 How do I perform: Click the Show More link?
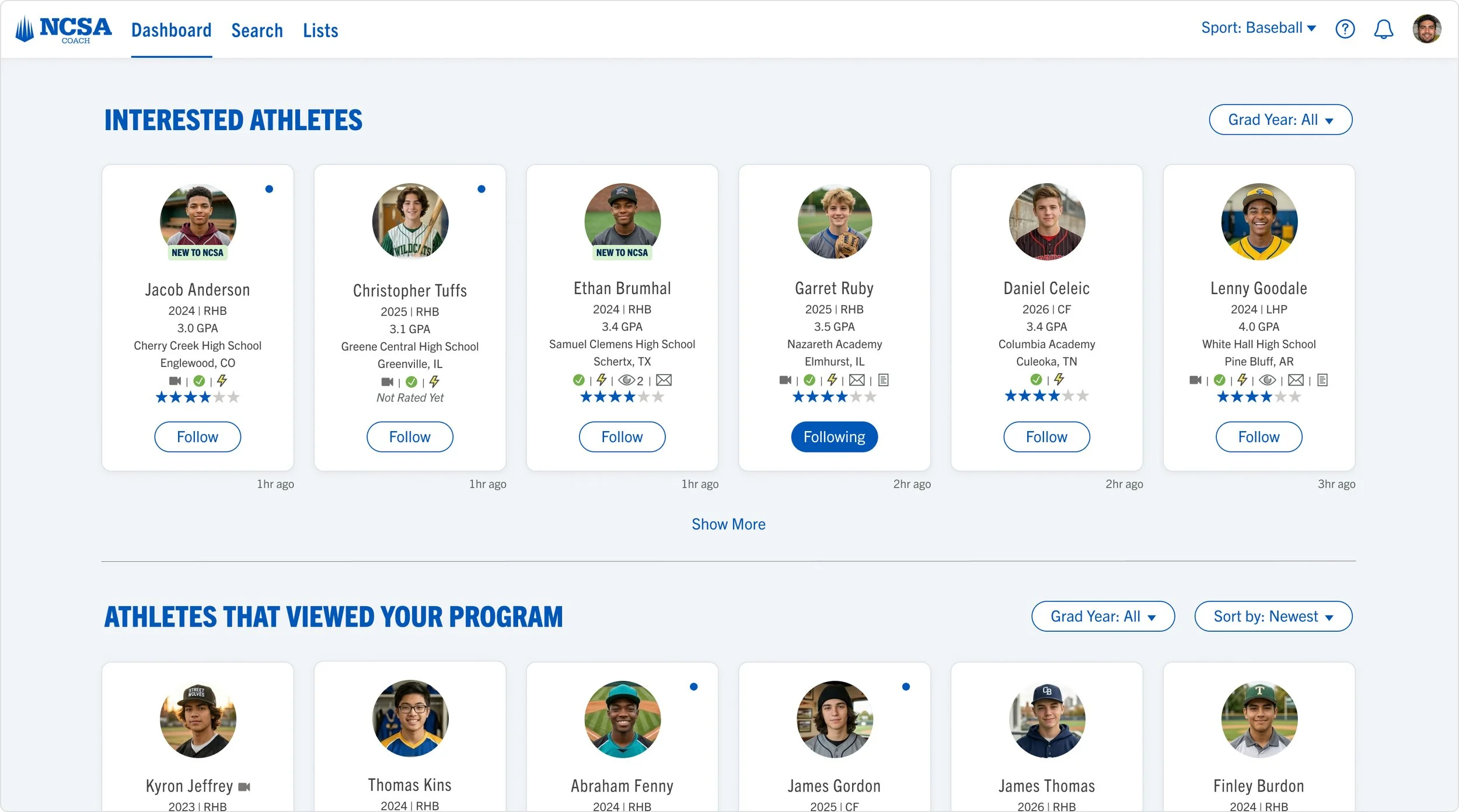coord(728,524)
